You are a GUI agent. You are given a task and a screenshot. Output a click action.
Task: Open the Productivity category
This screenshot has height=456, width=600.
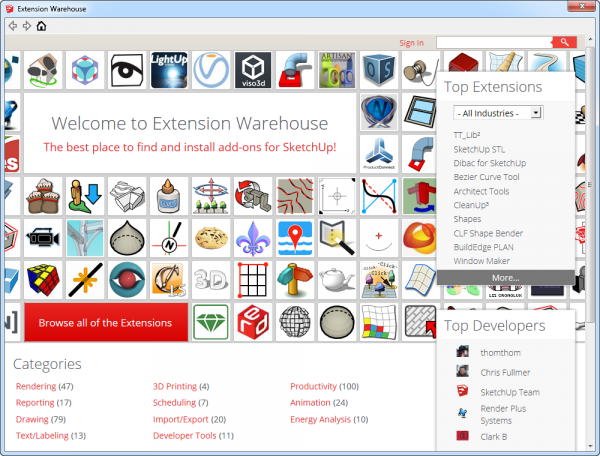coord(313,386)
